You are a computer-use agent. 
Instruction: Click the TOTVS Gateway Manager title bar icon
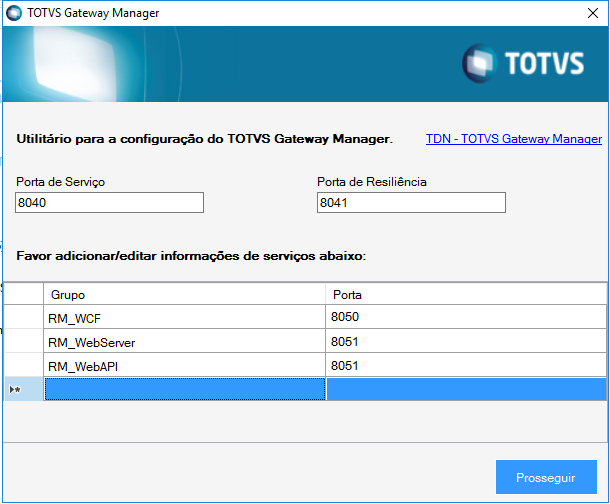point(14,13)
